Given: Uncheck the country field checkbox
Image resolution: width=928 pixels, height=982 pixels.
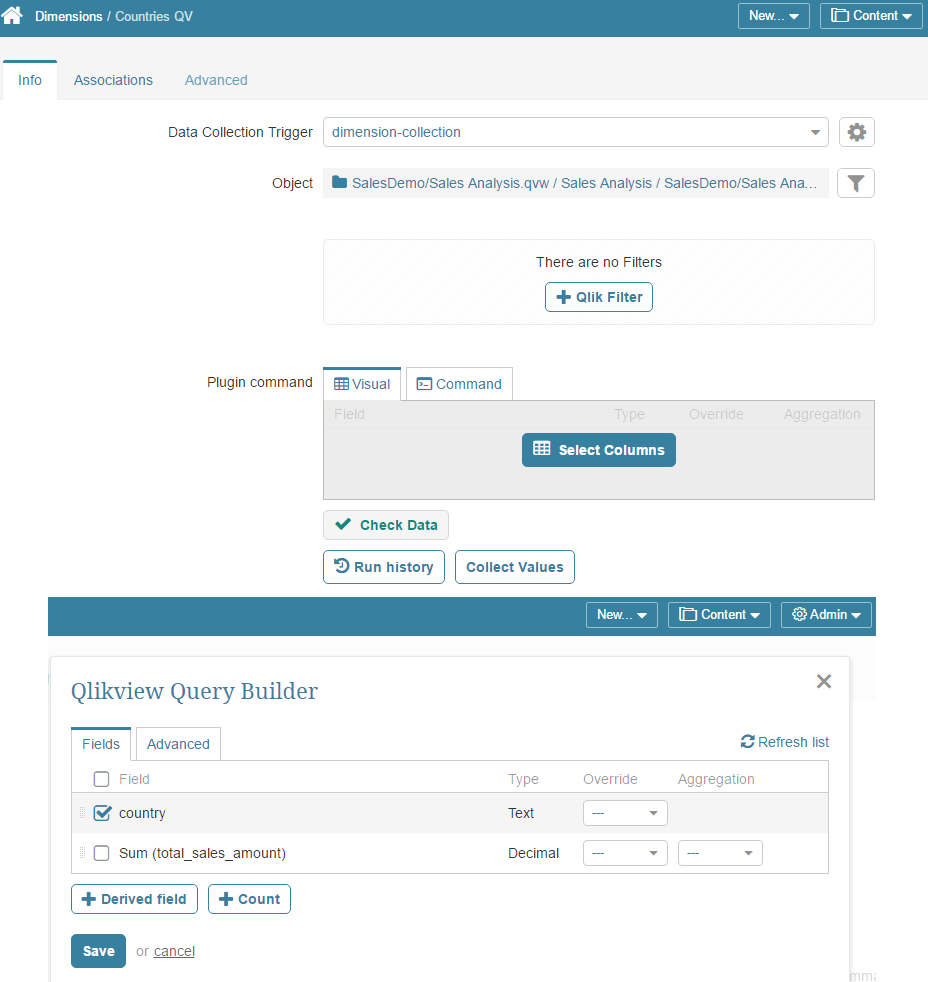Looking at the screenshot, I should click(101, 813).
